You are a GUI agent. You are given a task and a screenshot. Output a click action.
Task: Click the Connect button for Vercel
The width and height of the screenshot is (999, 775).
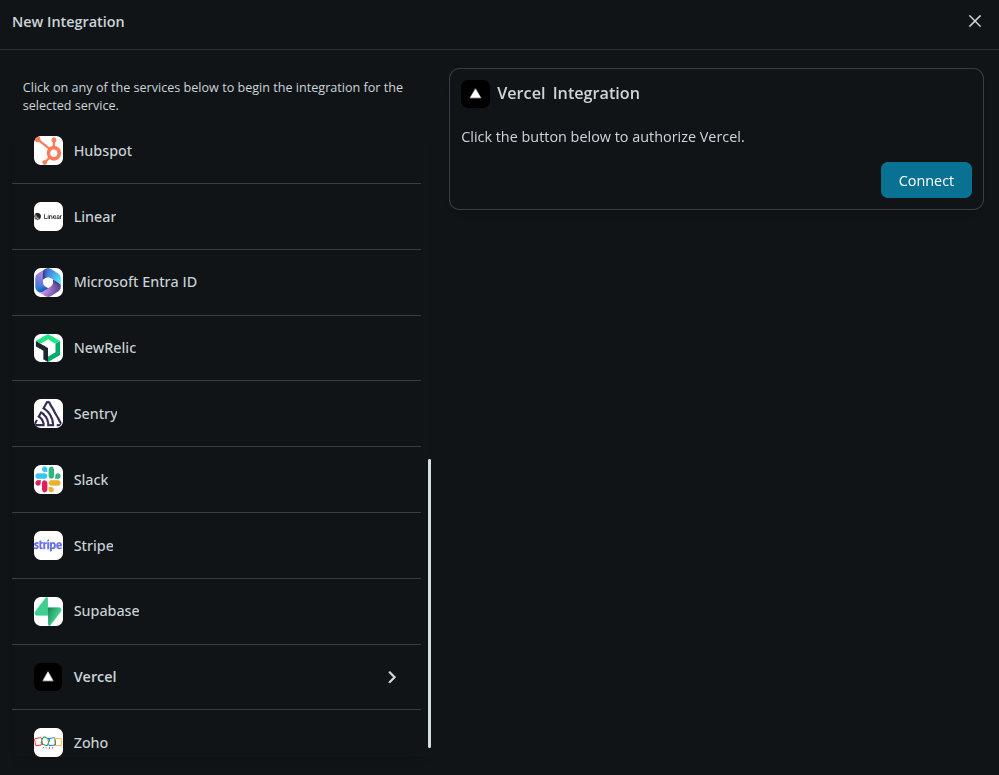pyautogui.click(x=926, y=180)
